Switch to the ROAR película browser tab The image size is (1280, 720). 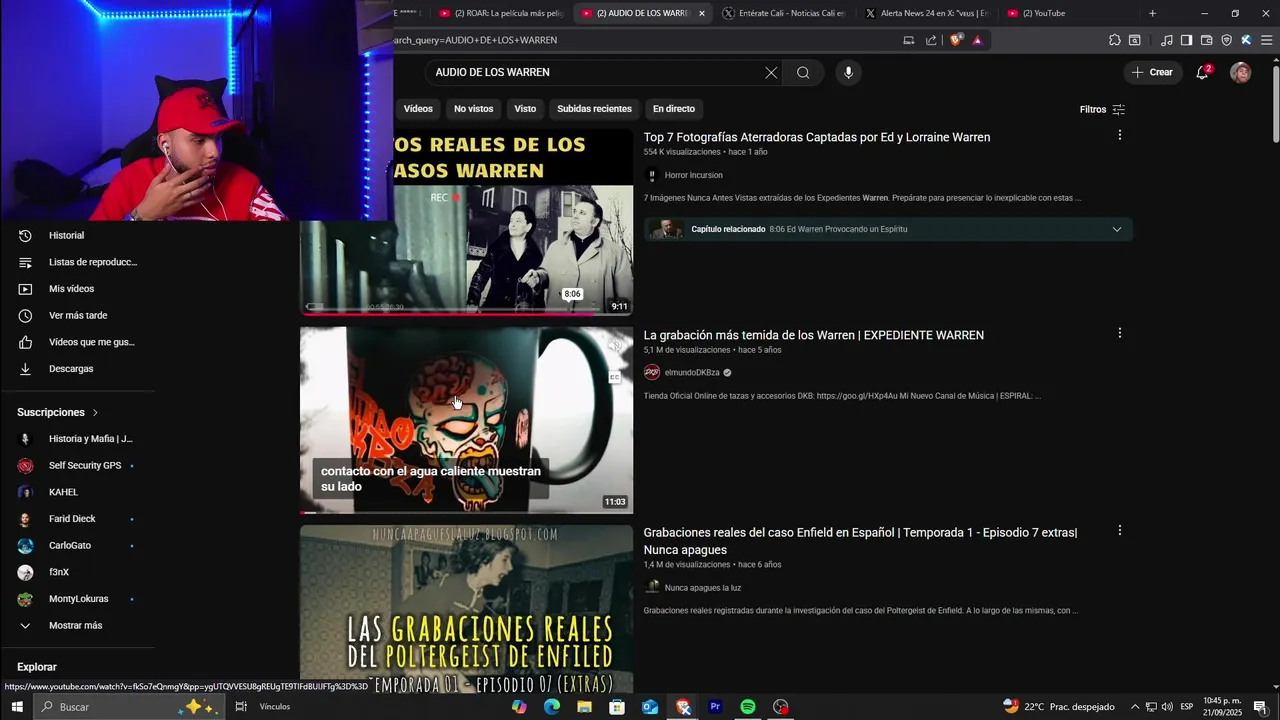point(500,13)
